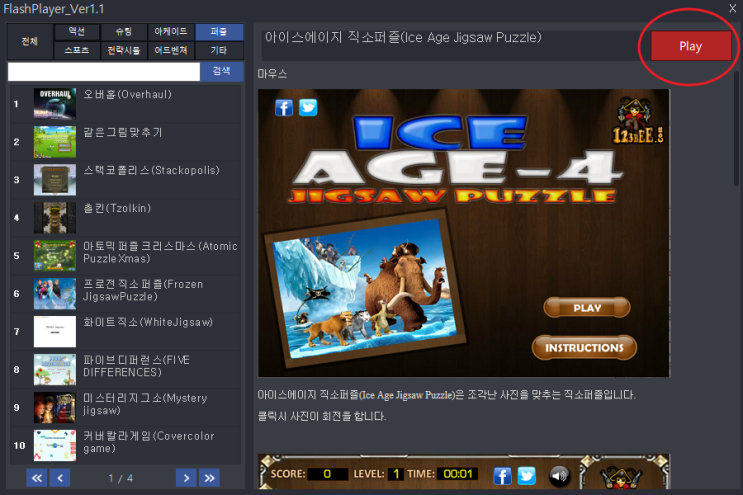The height and width of the screenshot is (495, 743).
Task: Choose the 퍼즐 category tab
Action: [219, 32]
